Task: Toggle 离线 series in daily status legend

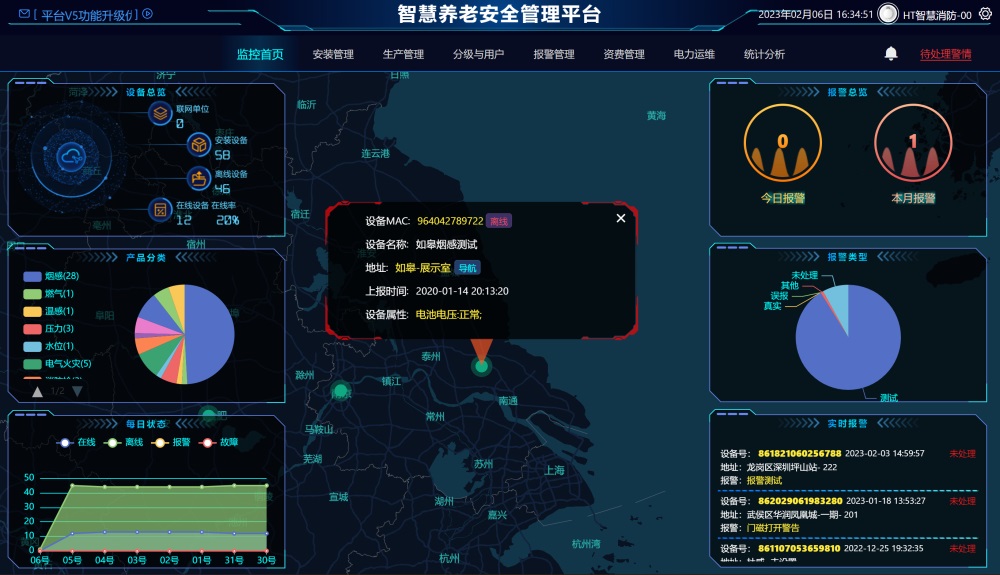Action: (124, 442)
